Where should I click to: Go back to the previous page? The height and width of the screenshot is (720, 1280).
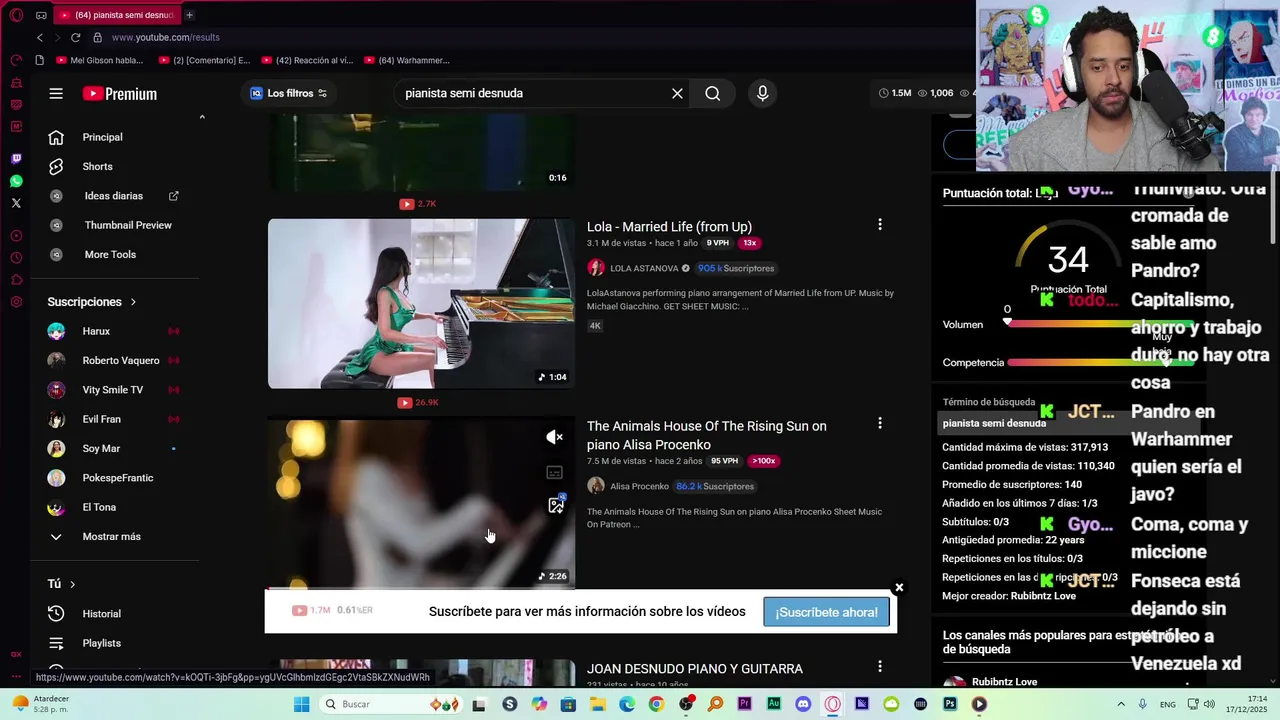coord(40,37)
